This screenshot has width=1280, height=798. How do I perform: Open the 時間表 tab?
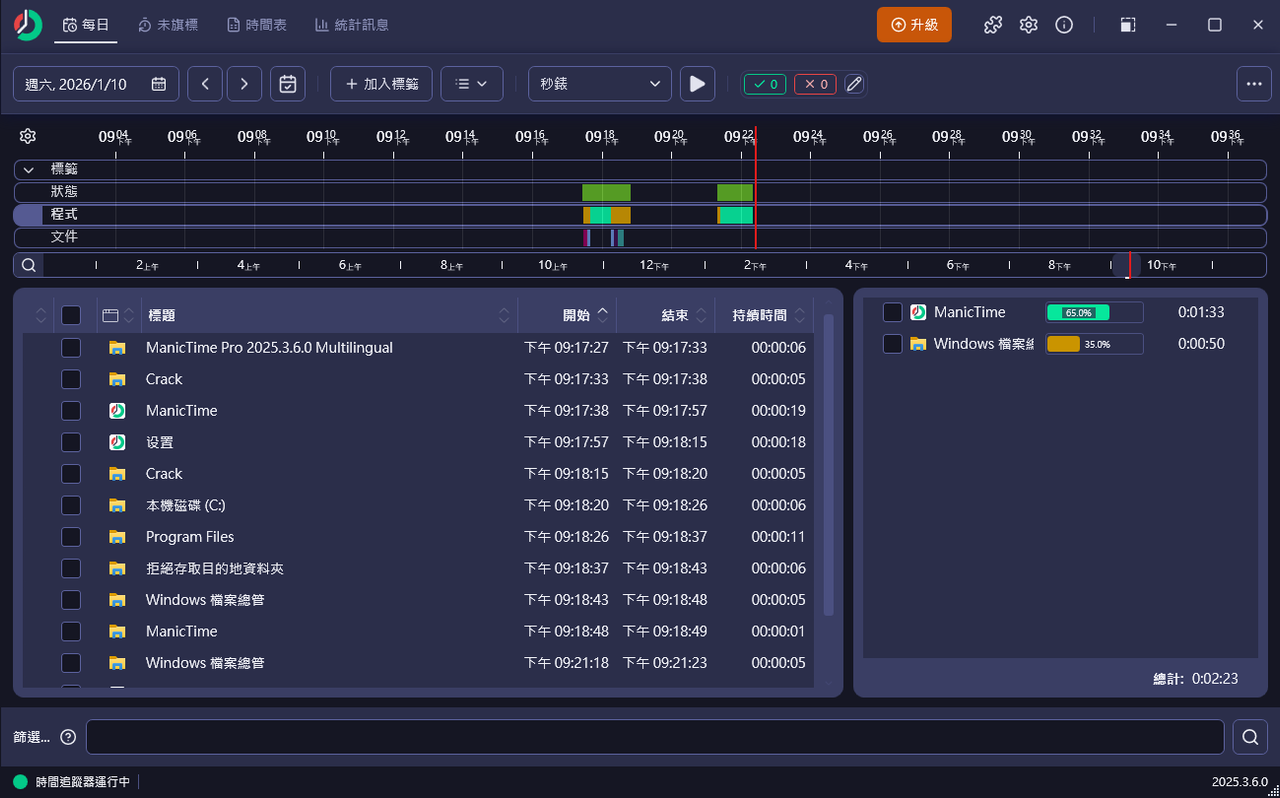257,25
